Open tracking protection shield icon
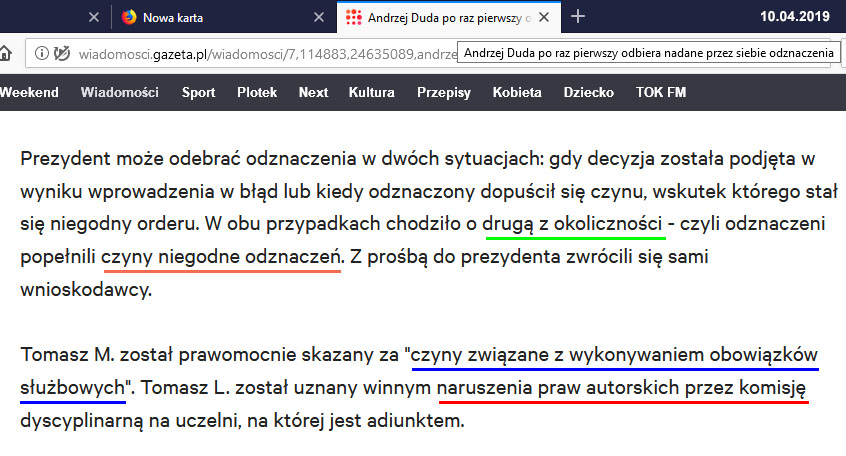The width and height of the screenshot is (846, 456). [x=62, y=53]
